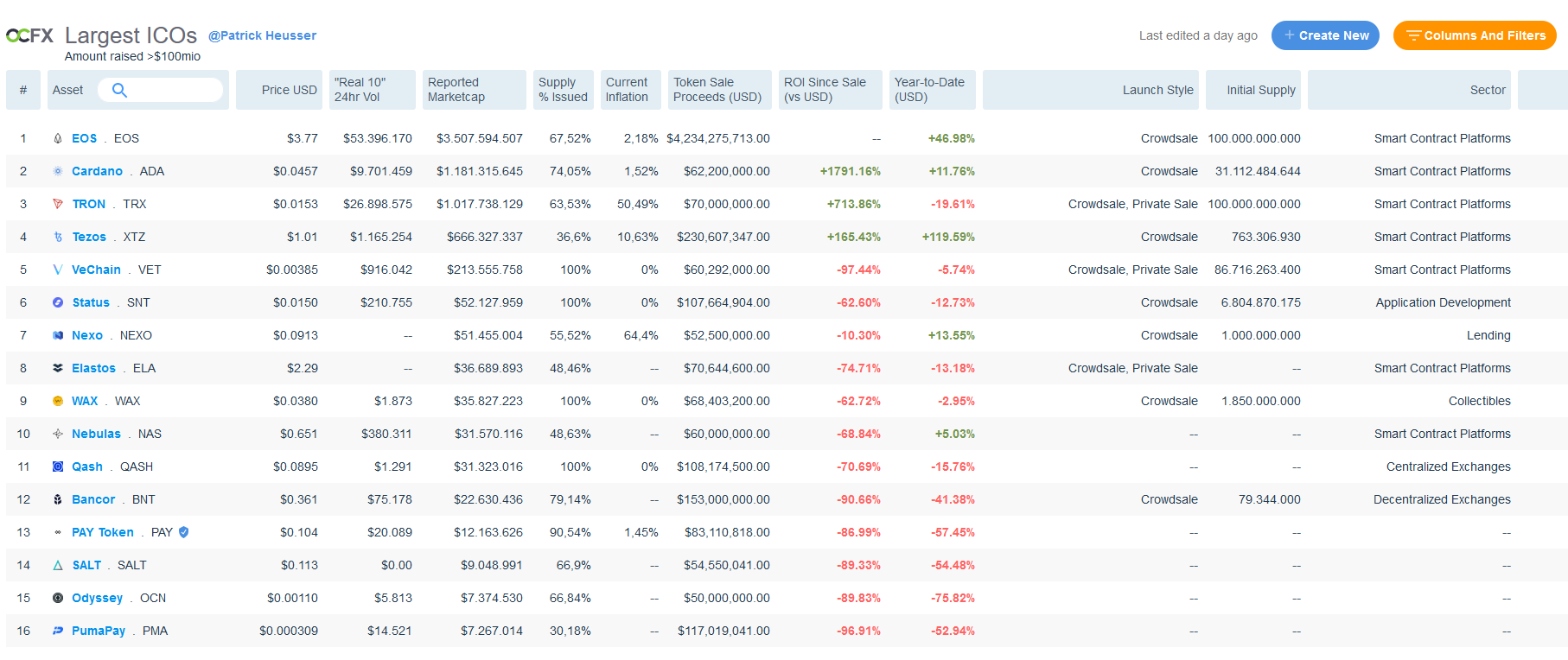Open the @Patrick Heusser profile link

262,35
